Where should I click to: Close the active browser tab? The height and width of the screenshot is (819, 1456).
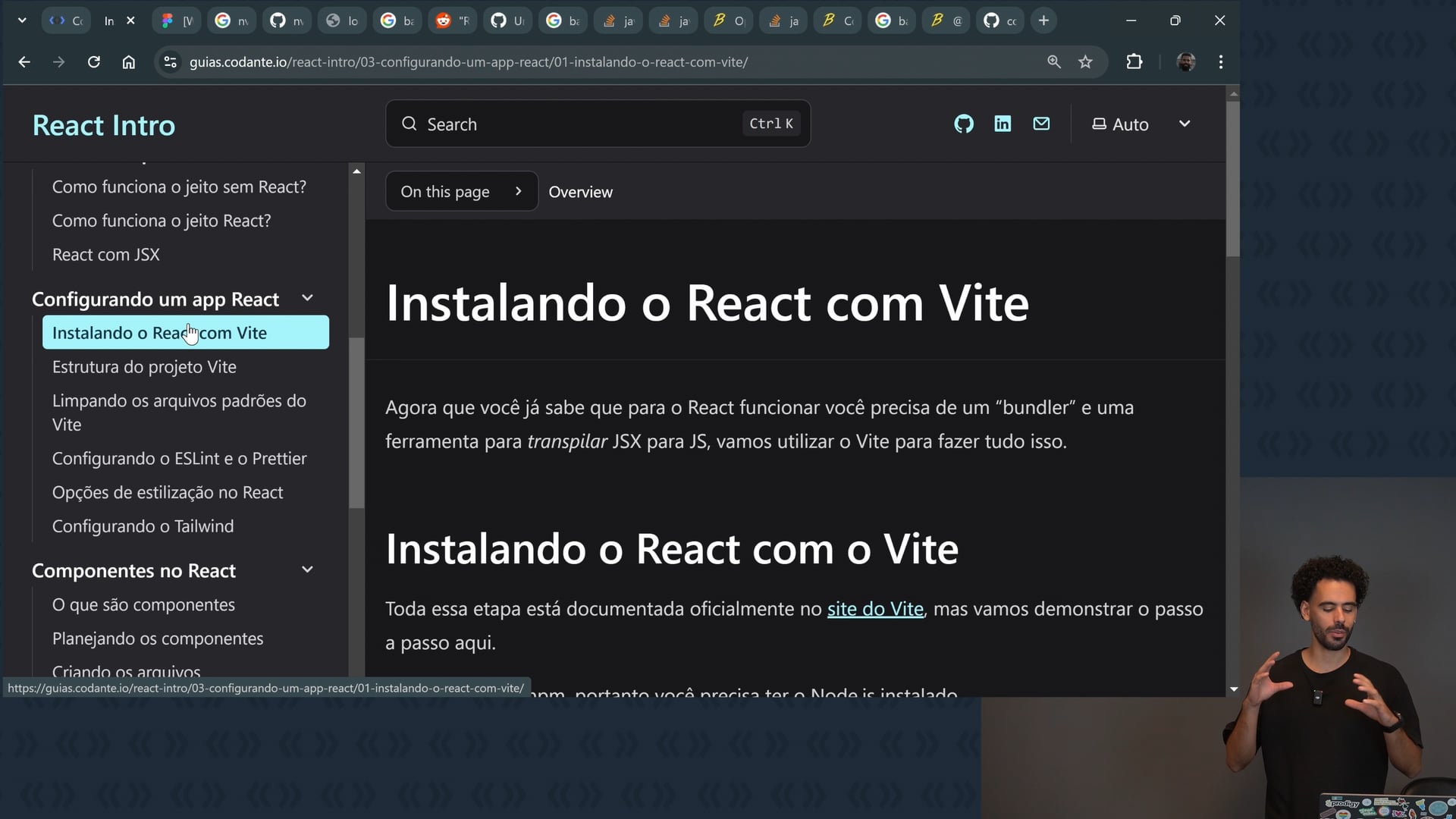coord(130,20)
